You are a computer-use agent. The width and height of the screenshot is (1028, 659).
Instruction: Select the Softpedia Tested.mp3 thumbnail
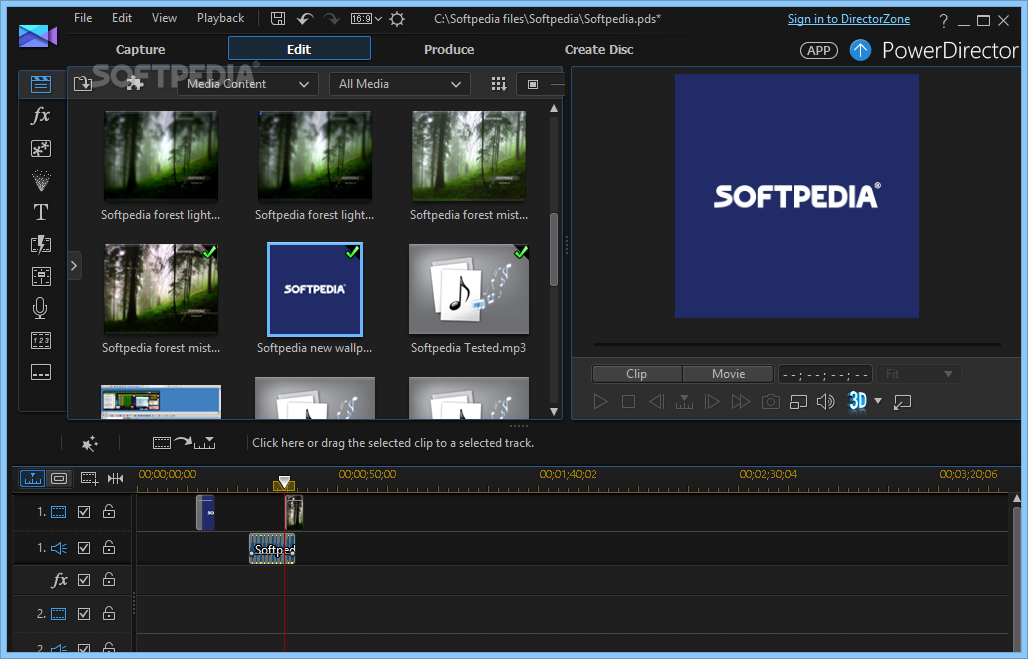pyautogui.click(x=469, y=289)
